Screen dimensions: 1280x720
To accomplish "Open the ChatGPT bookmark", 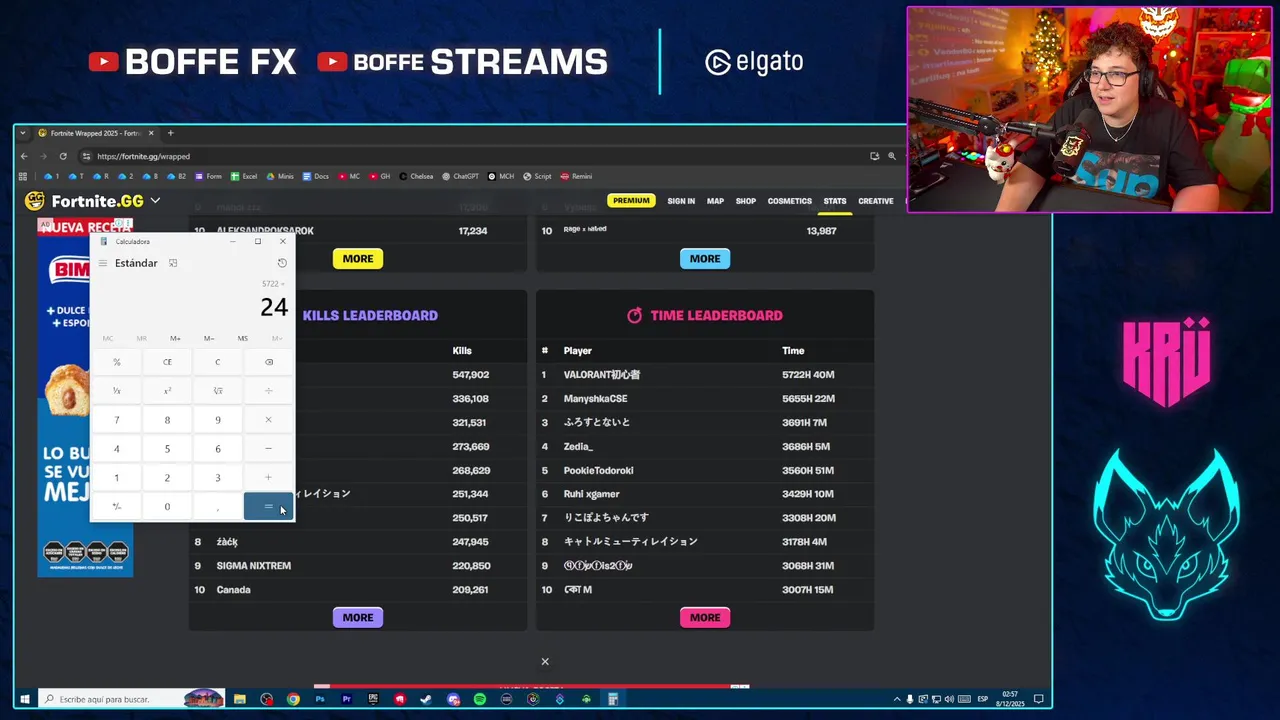I will coord(460,176).
